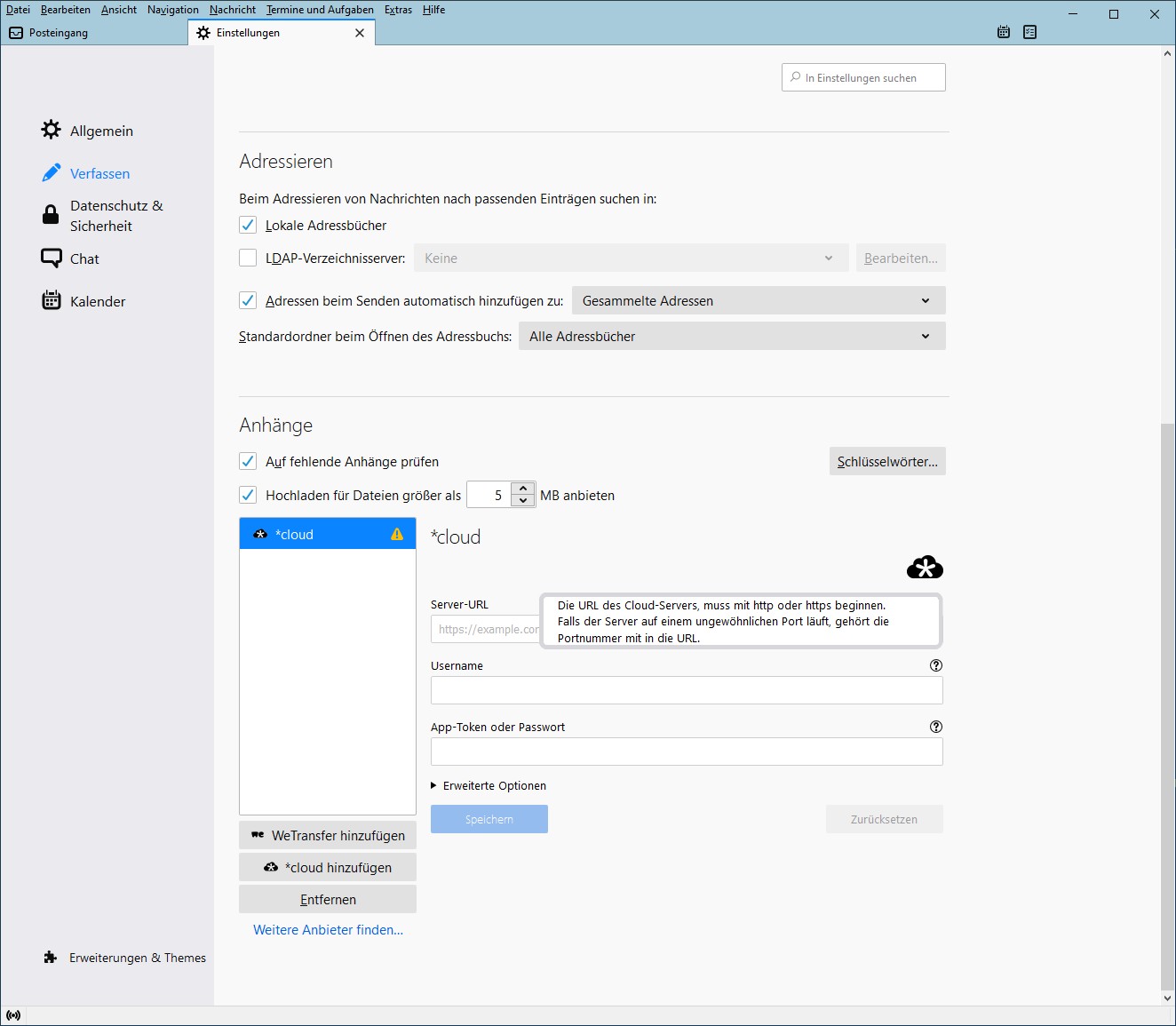1176x1026 pixels.
Task: Open the Alle Adressbücher dropdown
Action: click(731, 337)
